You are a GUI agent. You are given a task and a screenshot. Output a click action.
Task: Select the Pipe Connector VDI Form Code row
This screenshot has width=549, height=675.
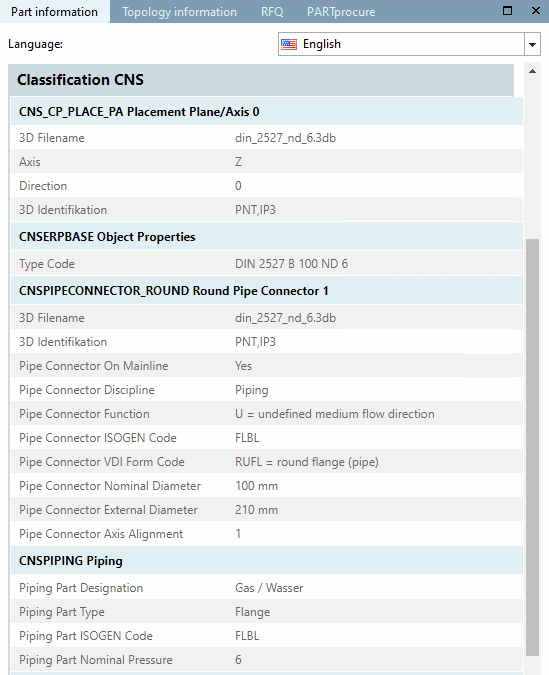267,462
